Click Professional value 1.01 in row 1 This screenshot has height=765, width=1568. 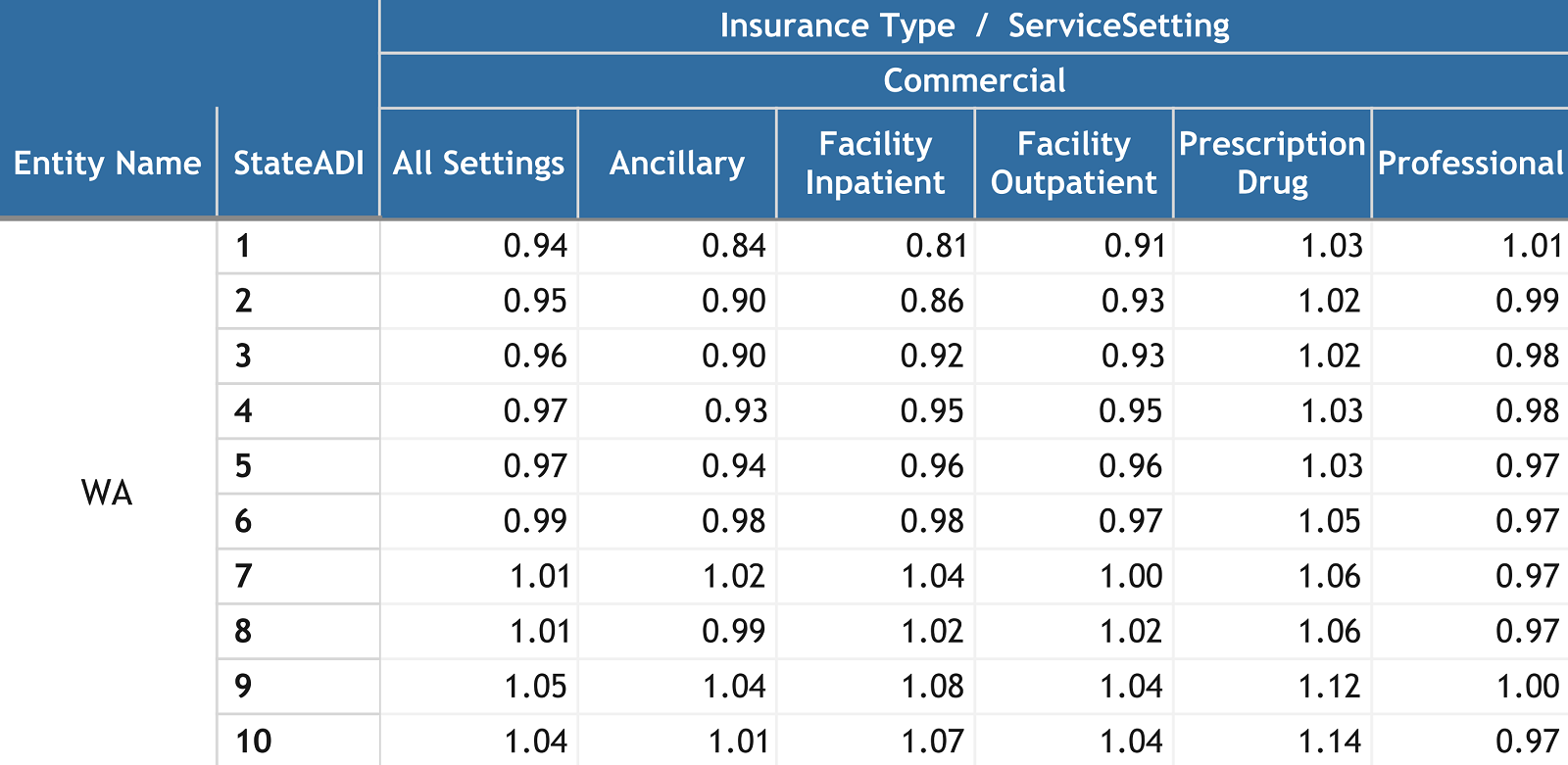(x=1532, y=246)
